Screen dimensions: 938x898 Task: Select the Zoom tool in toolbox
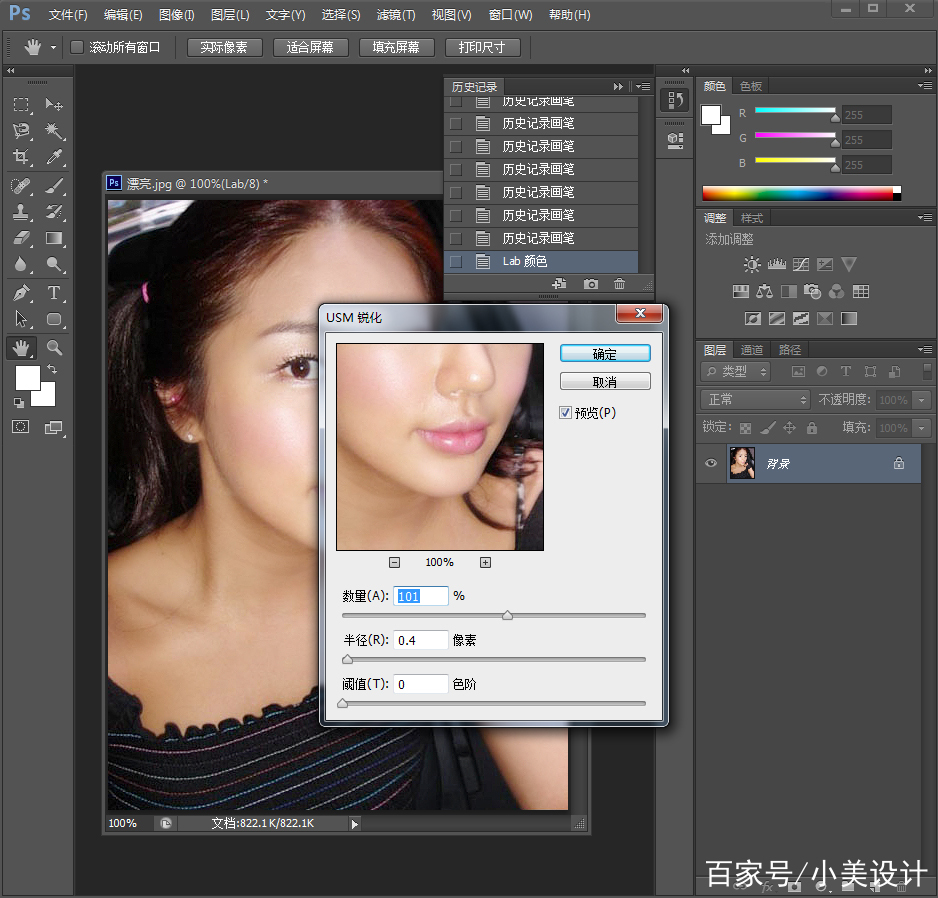(55, 348)
